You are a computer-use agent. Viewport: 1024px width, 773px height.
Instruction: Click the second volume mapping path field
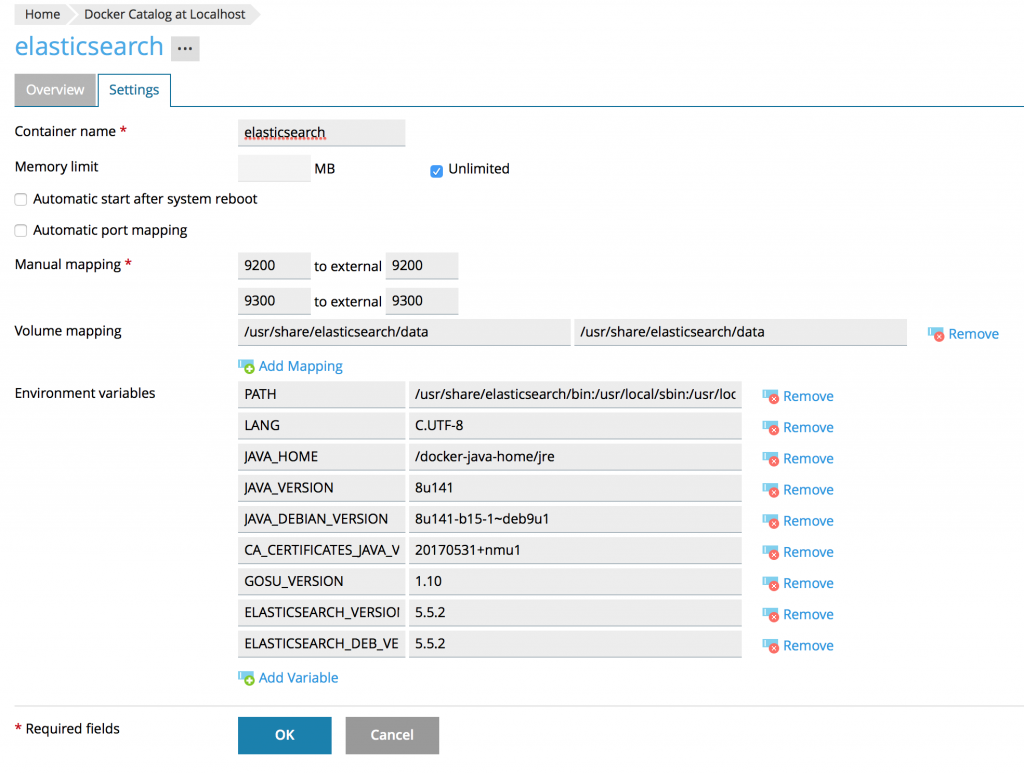[741, 332]
